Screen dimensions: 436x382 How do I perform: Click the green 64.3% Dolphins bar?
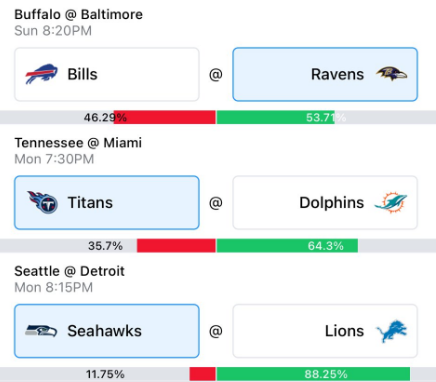287,246
